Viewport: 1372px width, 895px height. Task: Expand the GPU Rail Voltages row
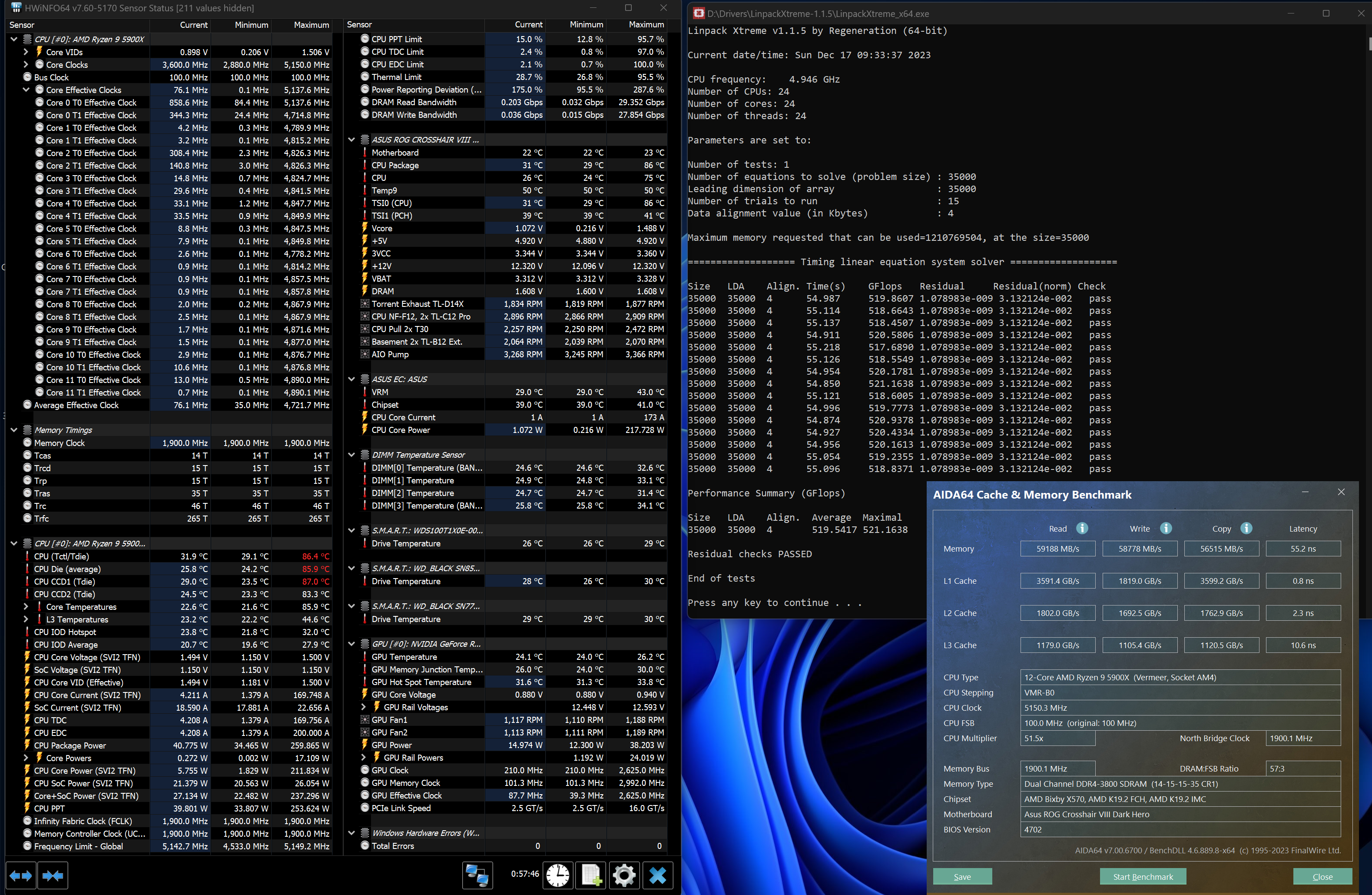tap(364, 707)
